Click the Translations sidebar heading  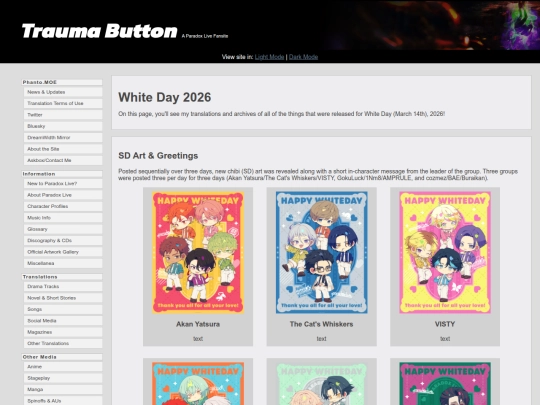point(62,277)
